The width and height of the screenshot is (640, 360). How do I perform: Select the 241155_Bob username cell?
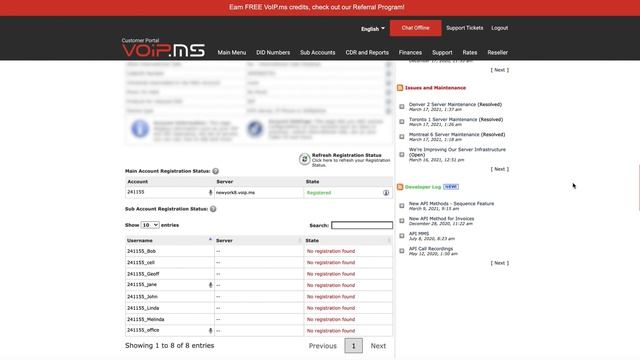[169, 251]
